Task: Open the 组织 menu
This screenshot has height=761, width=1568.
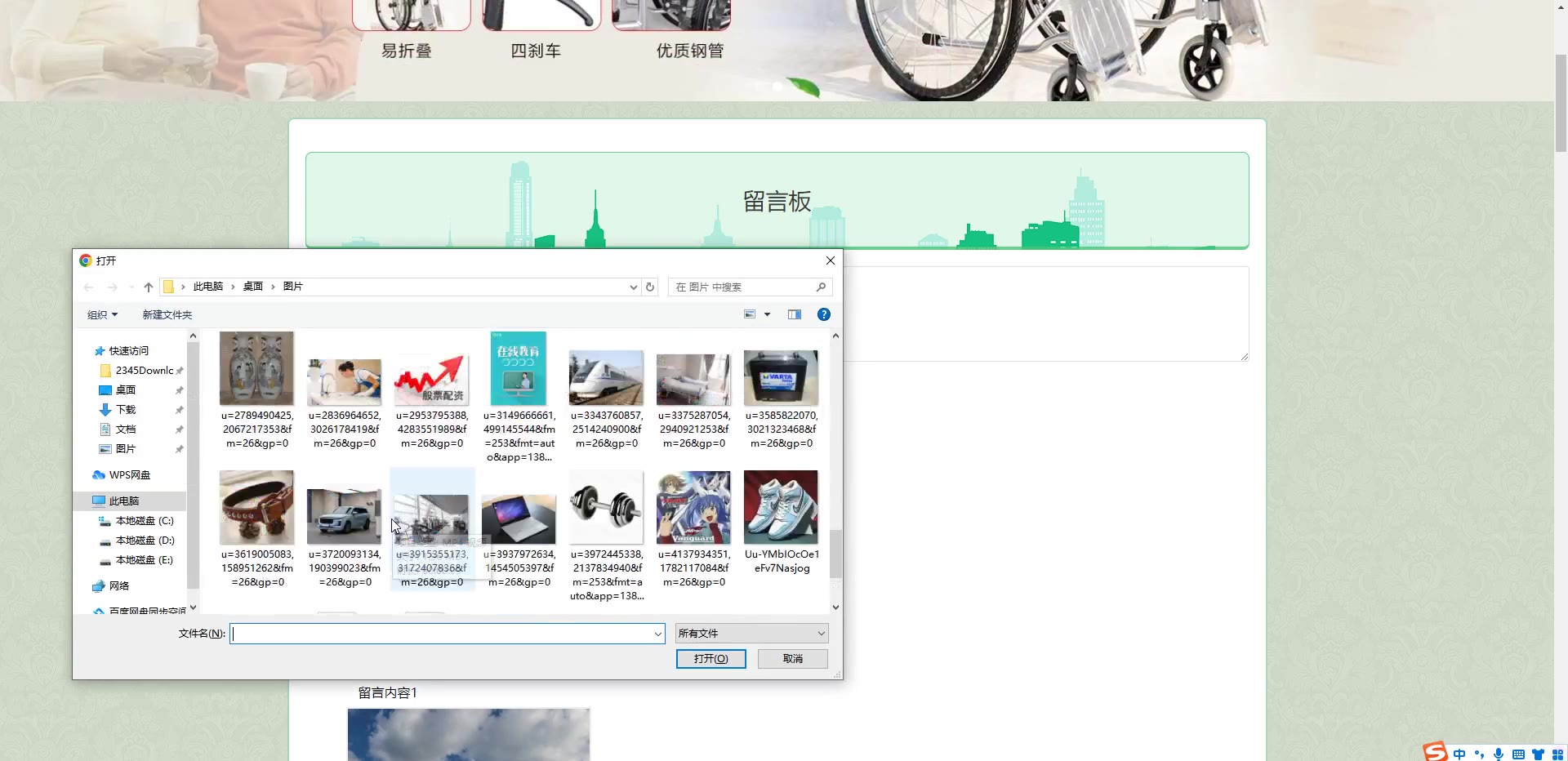Action: 102,315
